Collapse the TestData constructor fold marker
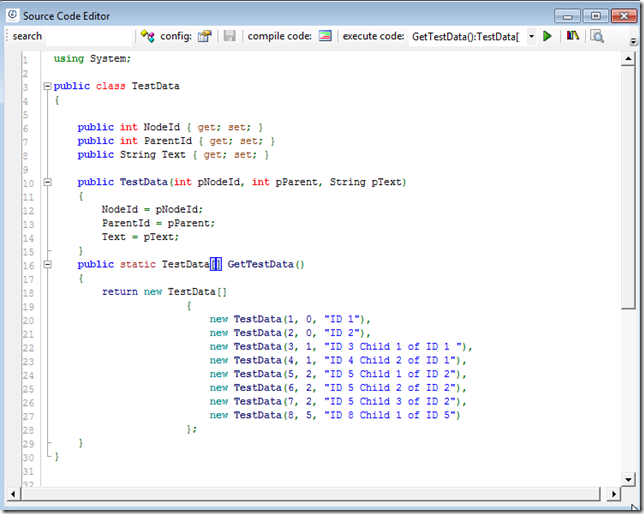This screenshot has width=644, height=514. (48, 182)
